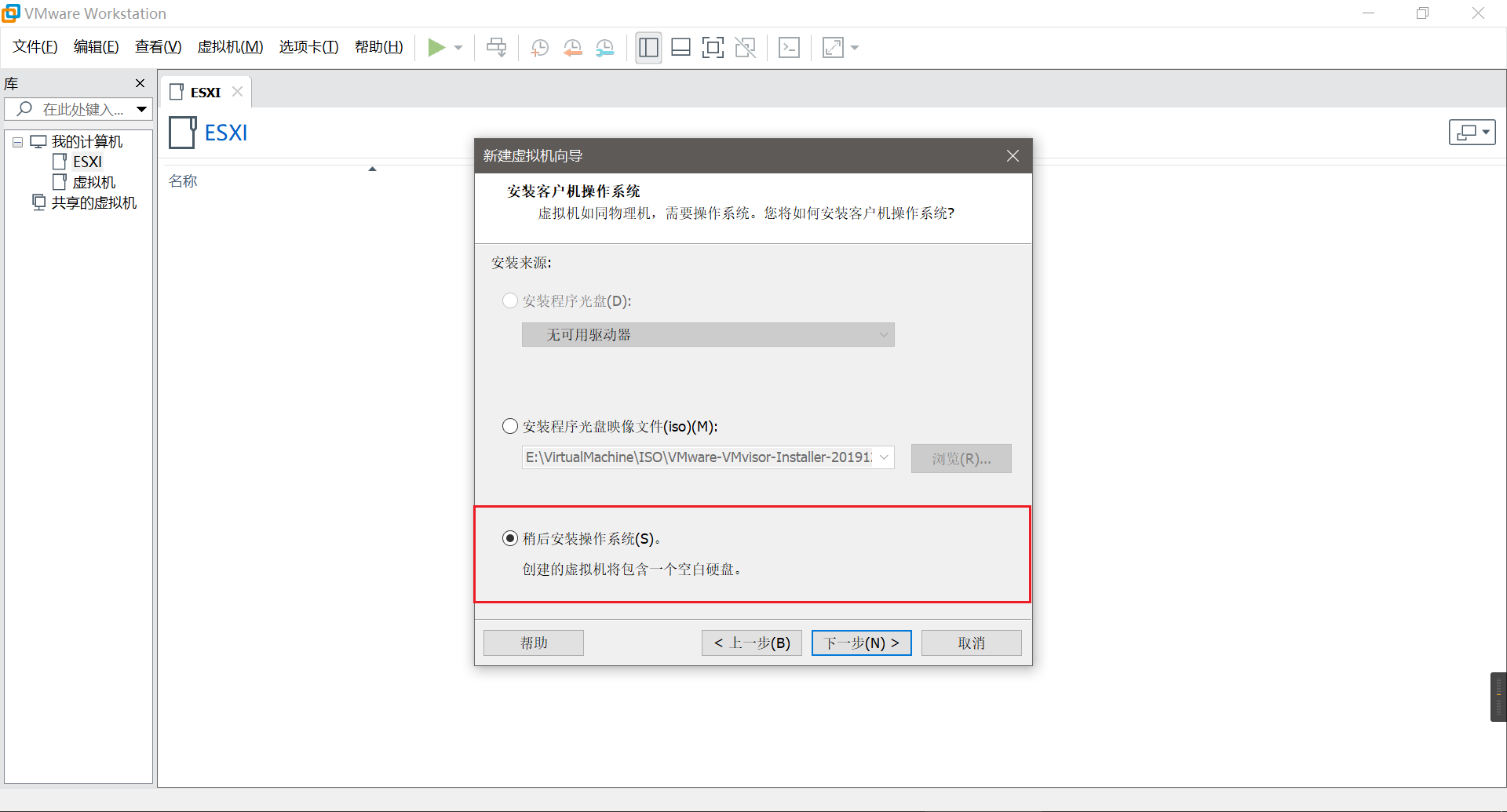Open the 虚拟机(M) menu
The height and width of the screenshot is (812, 1507).
pos(230,47)
